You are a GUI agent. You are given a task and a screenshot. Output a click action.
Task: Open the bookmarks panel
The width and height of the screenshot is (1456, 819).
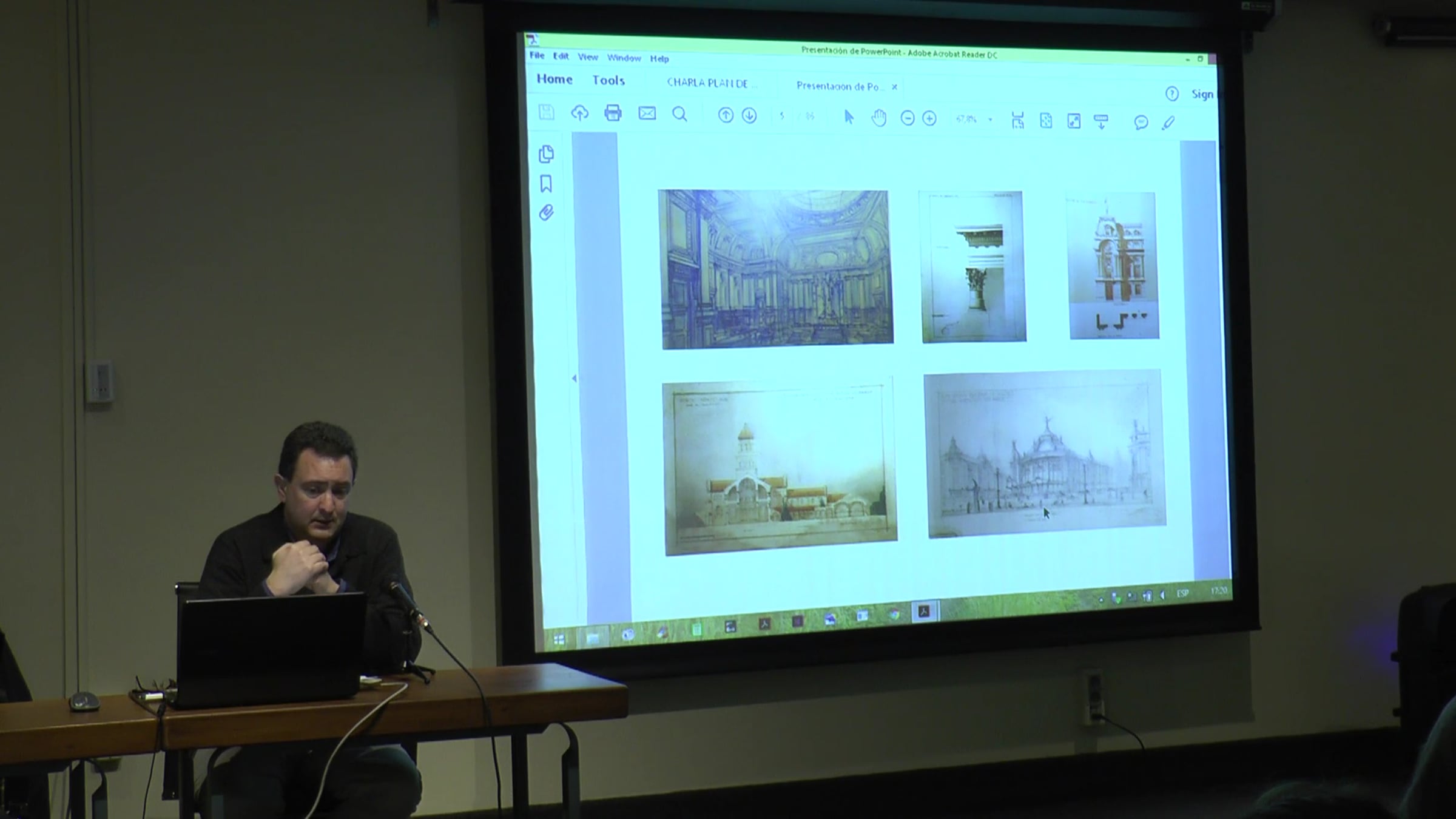pyautogui.click(x=546, y=184)
